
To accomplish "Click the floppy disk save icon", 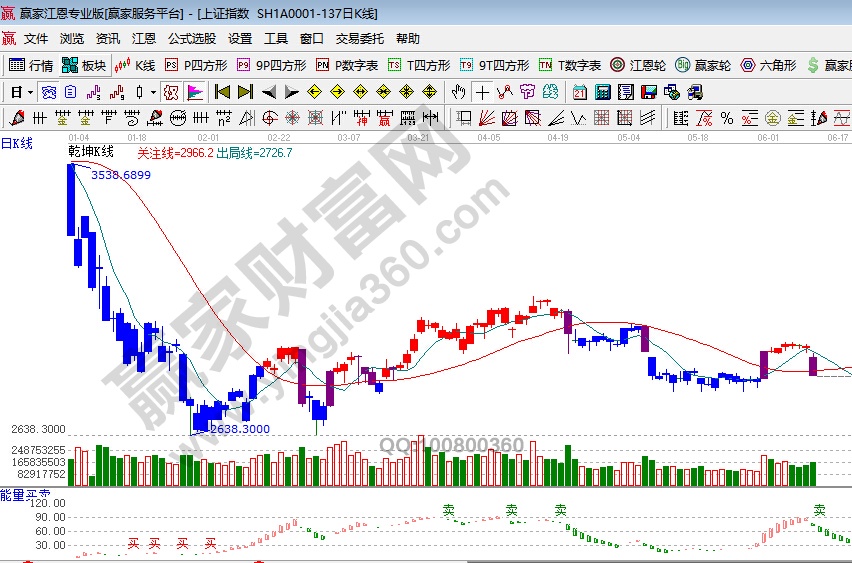I will tap(648, 92).
